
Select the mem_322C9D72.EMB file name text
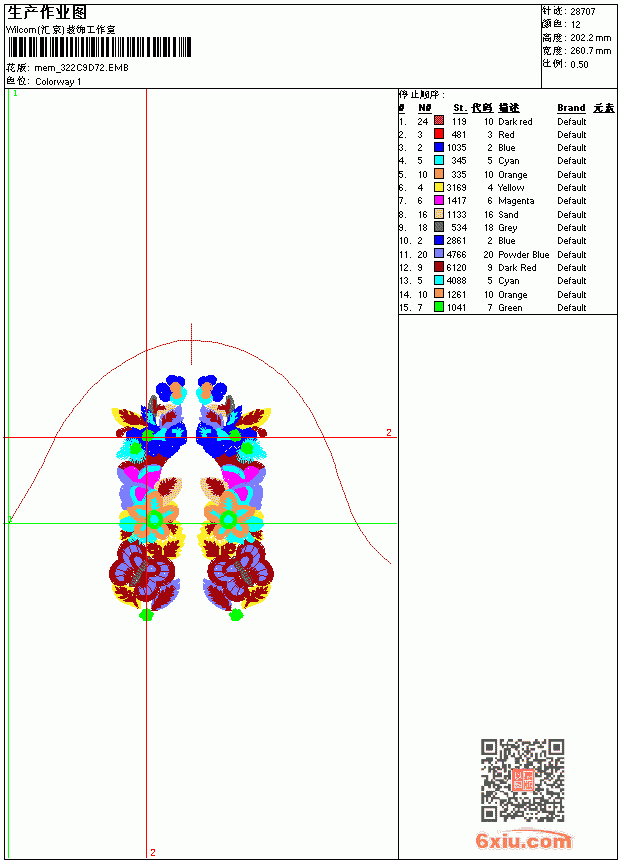click(81, 67)
